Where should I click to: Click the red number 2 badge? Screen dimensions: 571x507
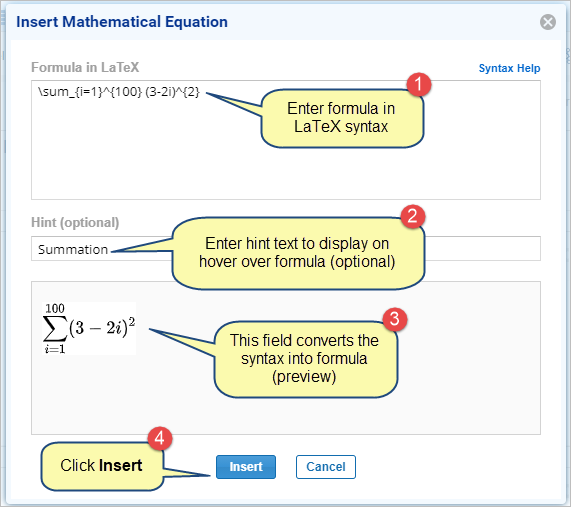pyautogui.click(x=413, y=216)
